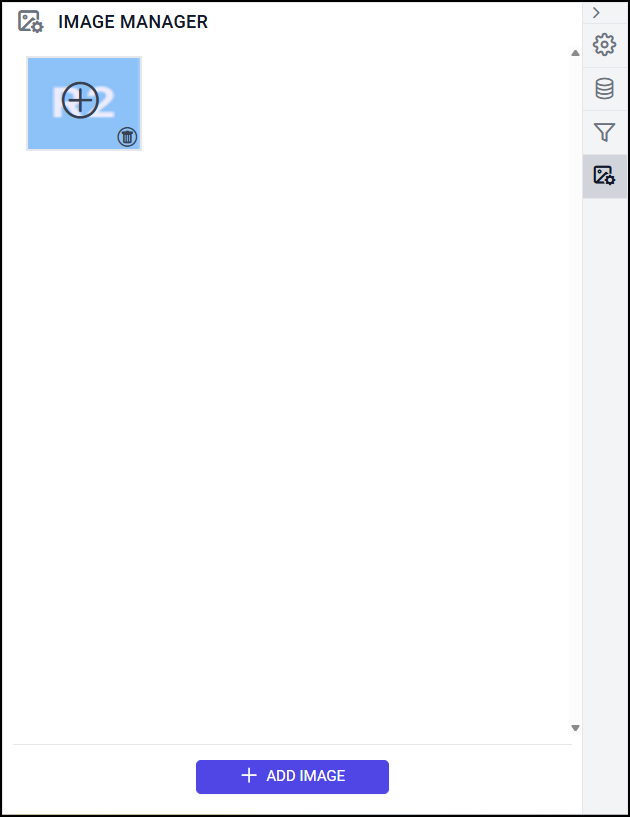This screenshot has width=630, height=817.
Task: Click the scroll down arrow
Action: 575,728
